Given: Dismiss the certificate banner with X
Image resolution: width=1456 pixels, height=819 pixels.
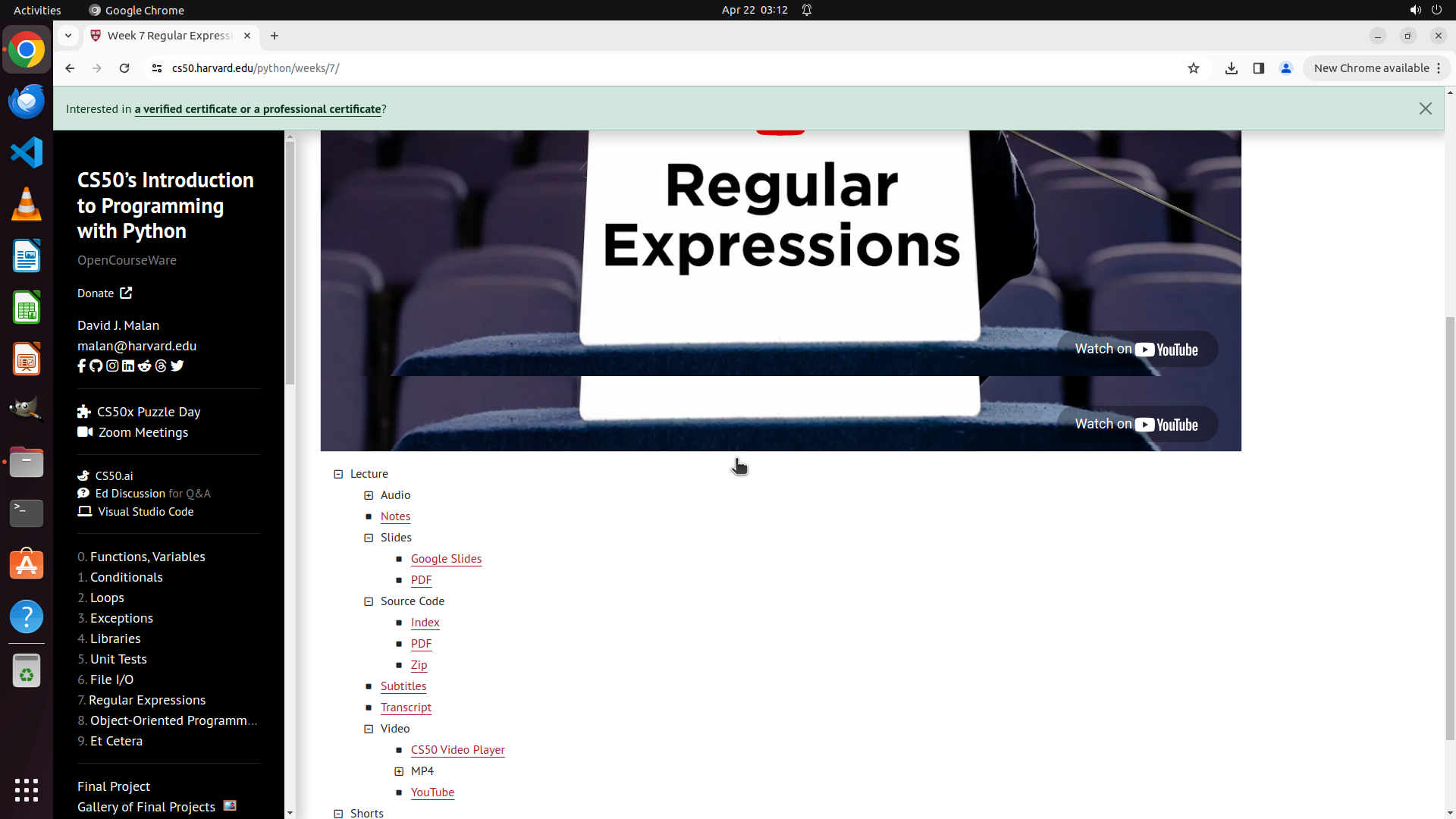Looking at the screenshot, I should click(x=1425, y=108).
